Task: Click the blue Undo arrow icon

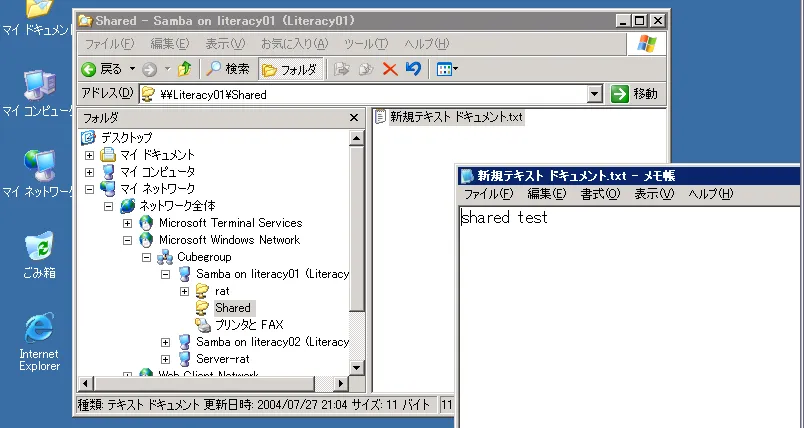Action: pos(413,69)
